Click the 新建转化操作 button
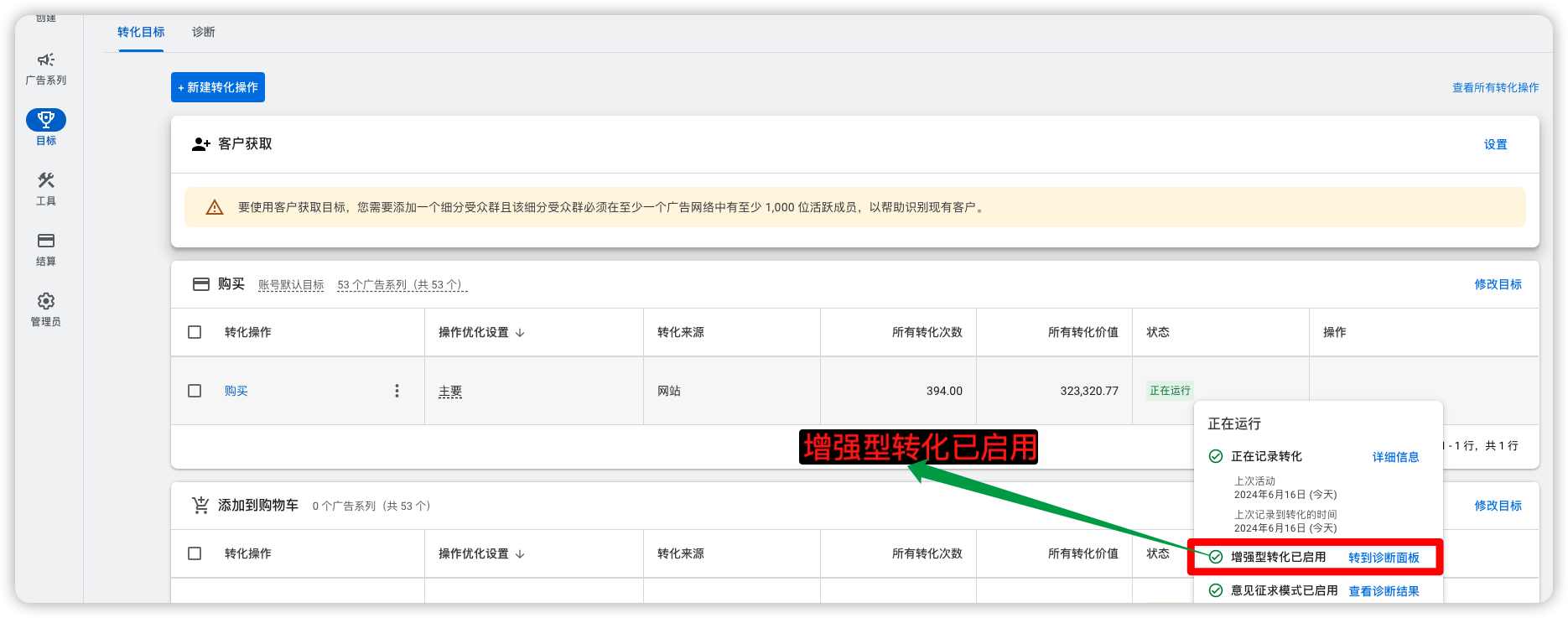The width and height of the screenshot is (1568, 618). click(x=218, y=87)
